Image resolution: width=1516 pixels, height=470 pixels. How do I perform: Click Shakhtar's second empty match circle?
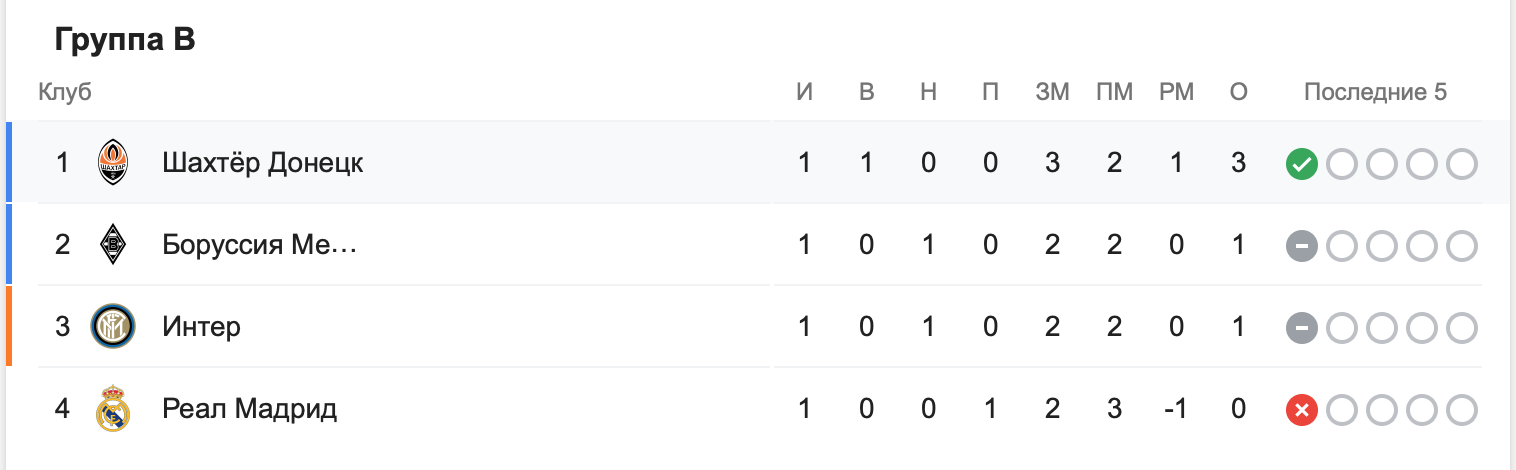pos(1382,164)
